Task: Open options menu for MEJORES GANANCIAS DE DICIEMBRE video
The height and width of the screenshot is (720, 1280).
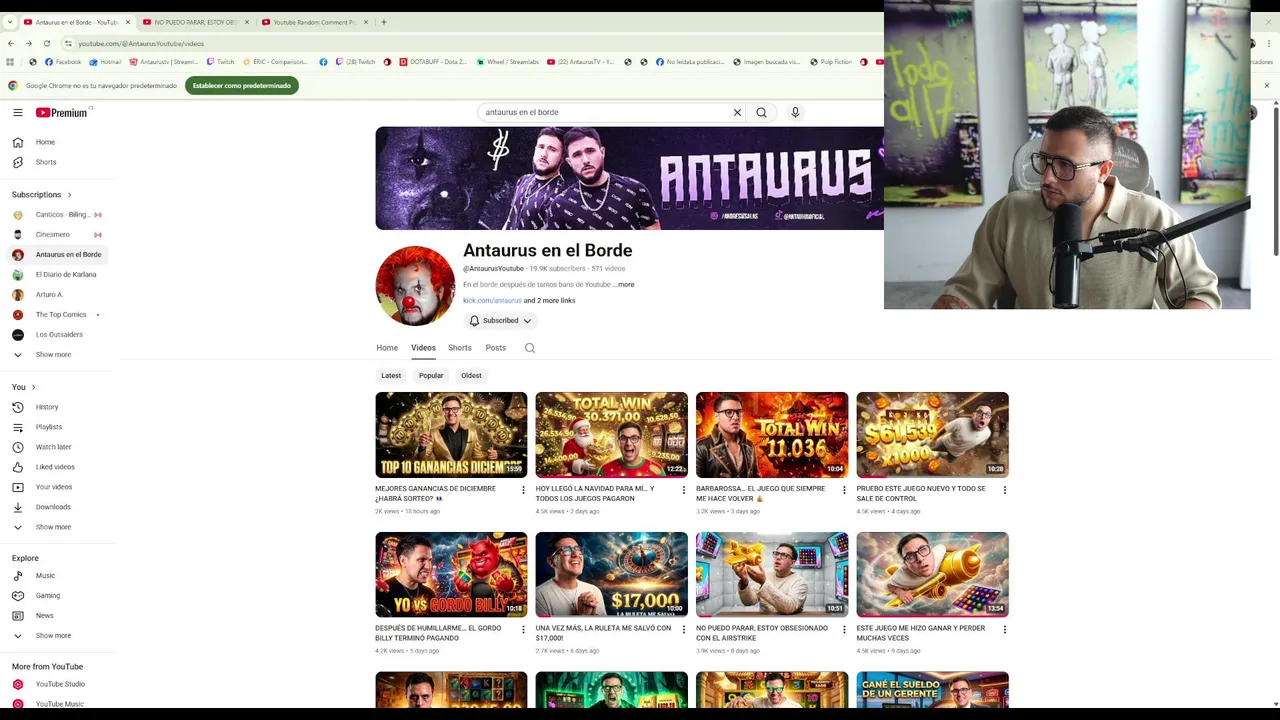Action: (523, 490)
